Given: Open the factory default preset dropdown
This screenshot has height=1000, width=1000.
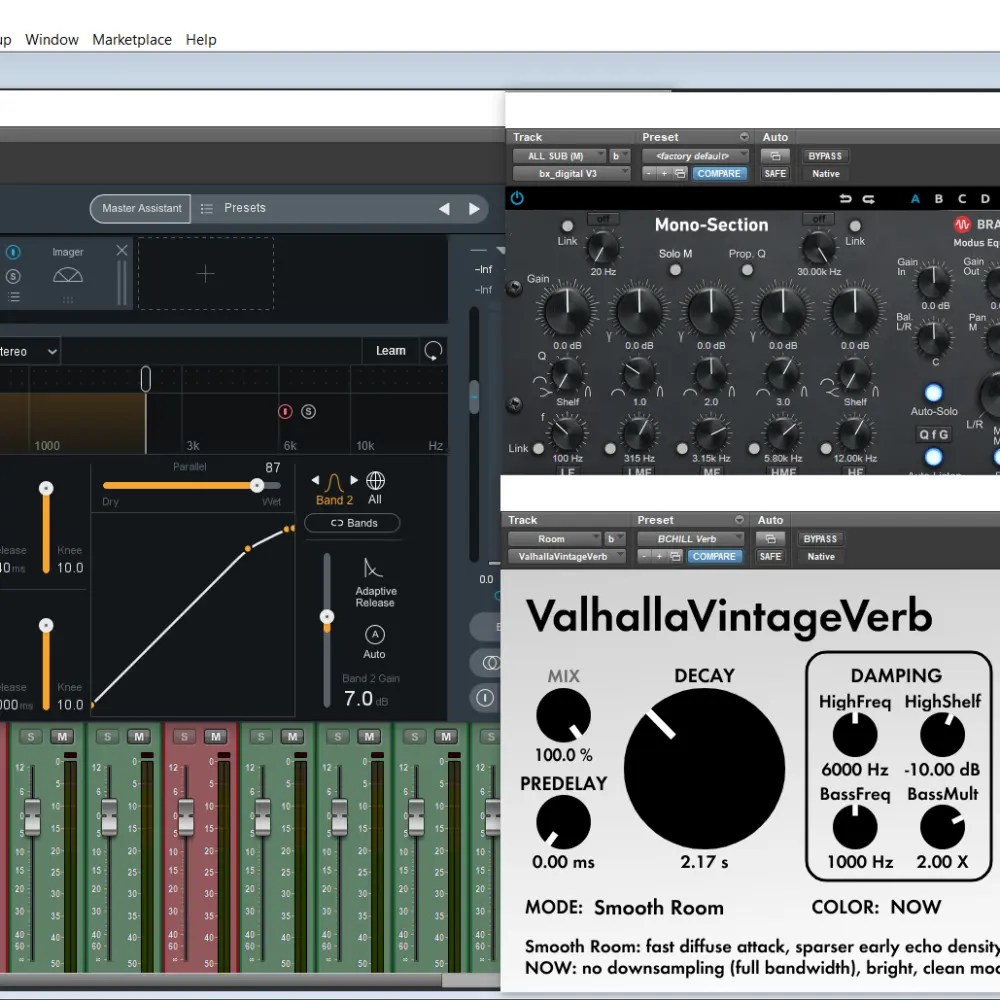Looking at the screenshot, I should click(x=695, y=156).
